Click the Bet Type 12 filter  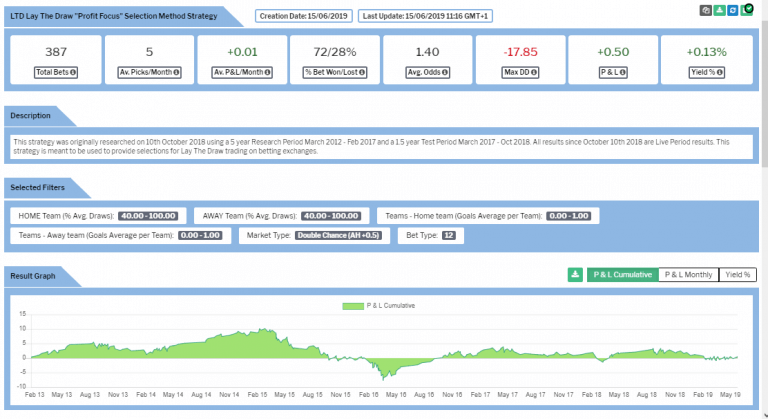430,236
